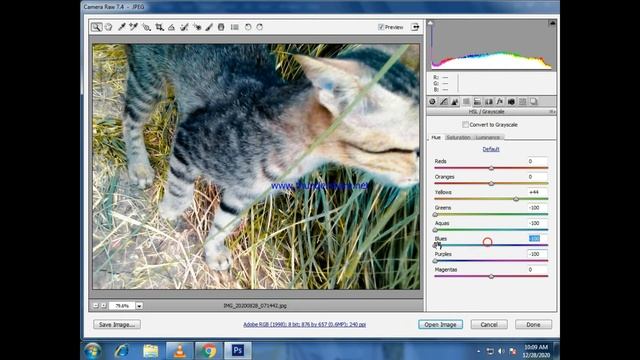Screen dimensions: 640x360
Task: Select the White Balance eyedropper tool
Action: (x=122, y=27)
